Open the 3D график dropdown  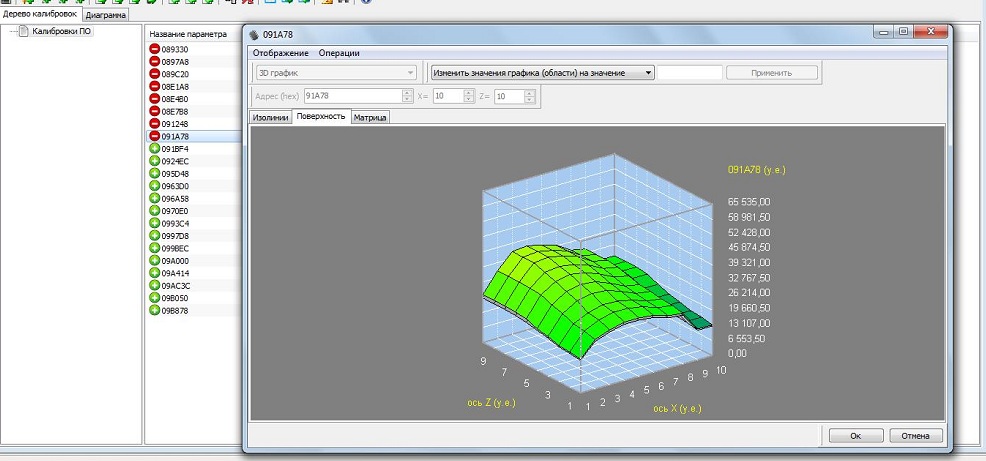335,73
